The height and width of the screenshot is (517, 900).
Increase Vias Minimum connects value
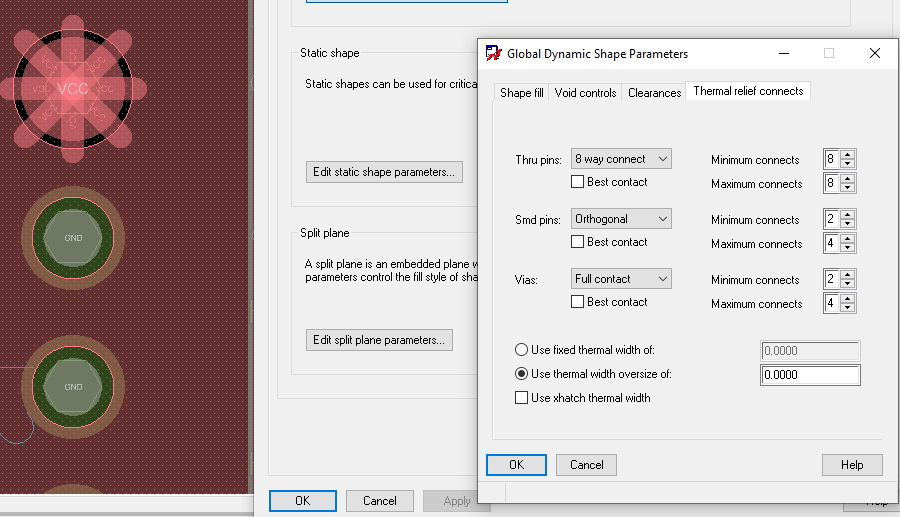(847, 274)
